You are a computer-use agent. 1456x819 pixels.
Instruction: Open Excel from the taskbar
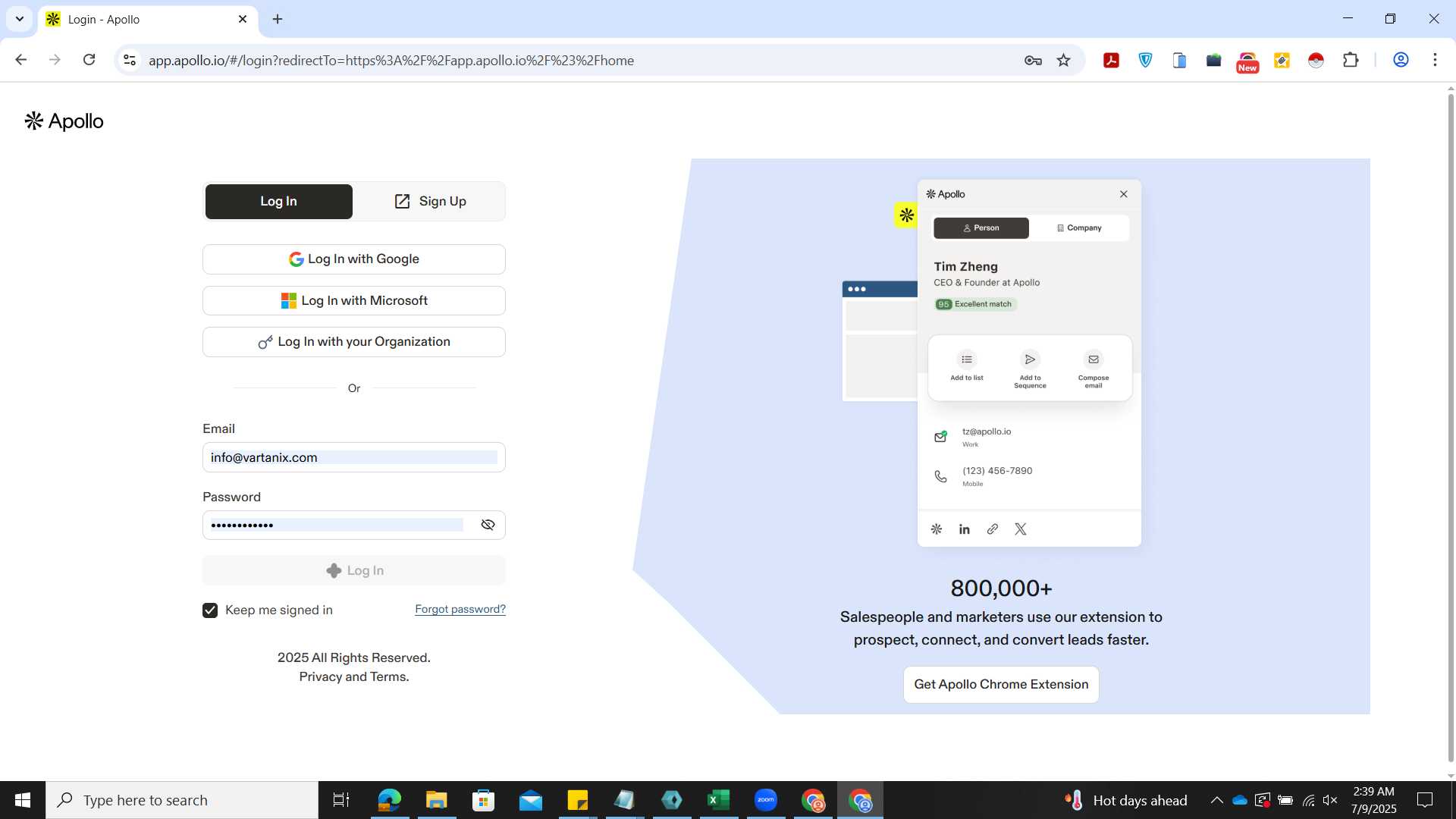(x=718, y=800)
